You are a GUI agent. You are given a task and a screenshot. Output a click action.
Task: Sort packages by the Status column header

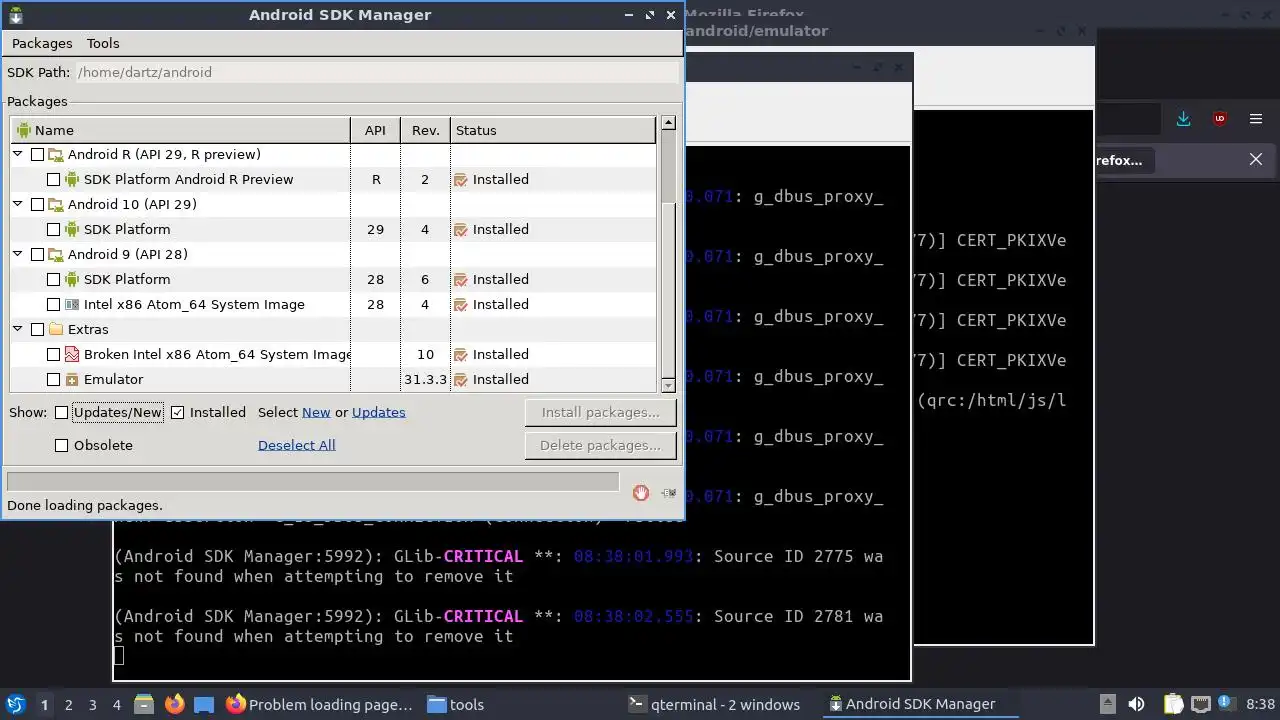point(553,130)
